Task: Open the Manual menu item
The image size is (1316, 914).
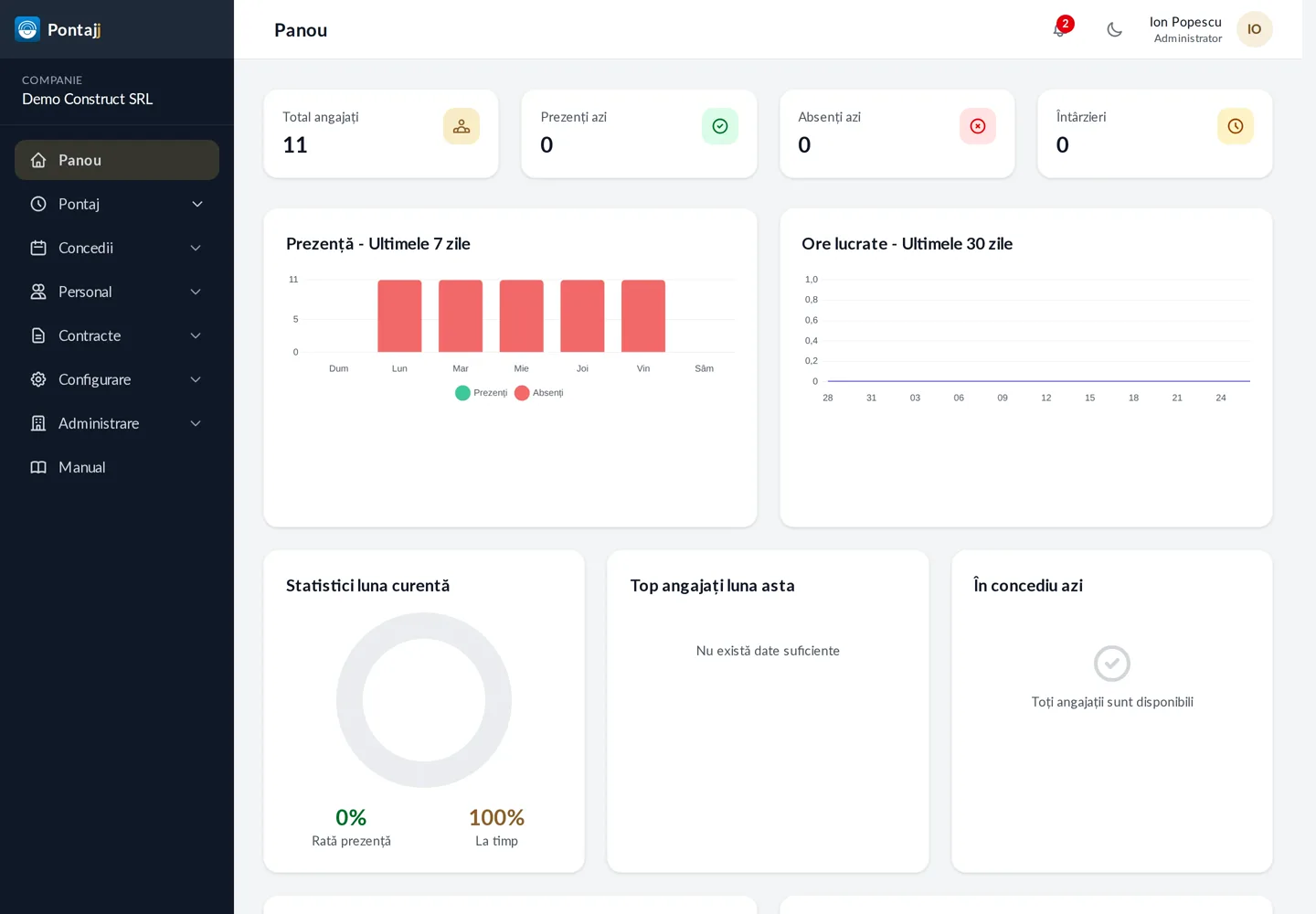Action: tap(117, 467)
